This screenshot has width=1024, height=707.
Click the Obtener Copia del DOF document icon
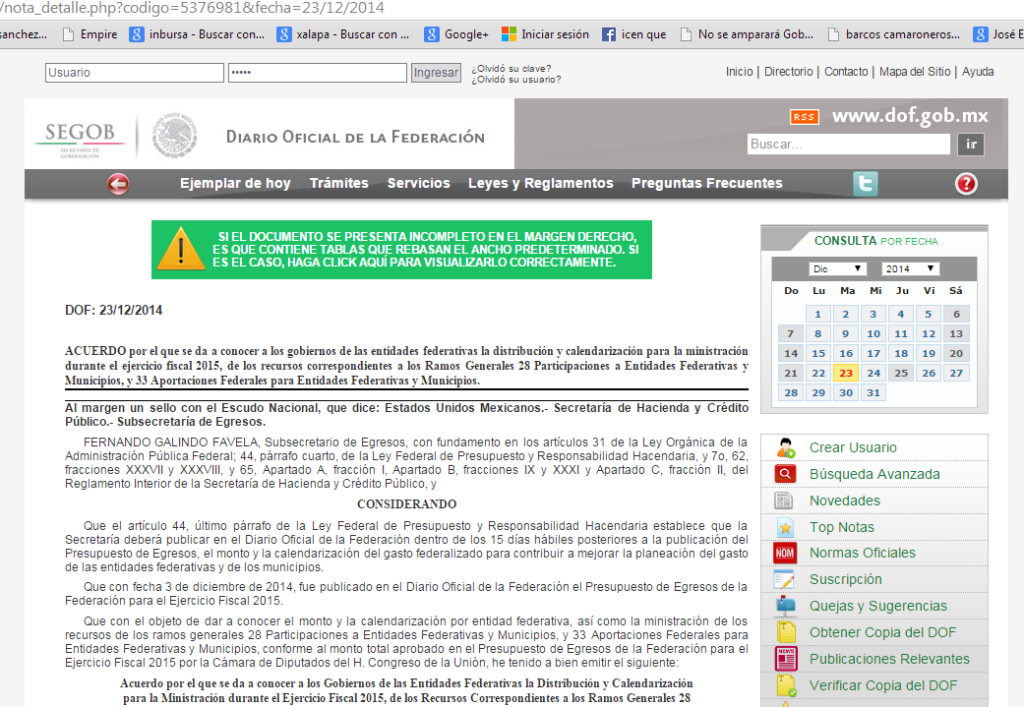[x=786, y=632]
